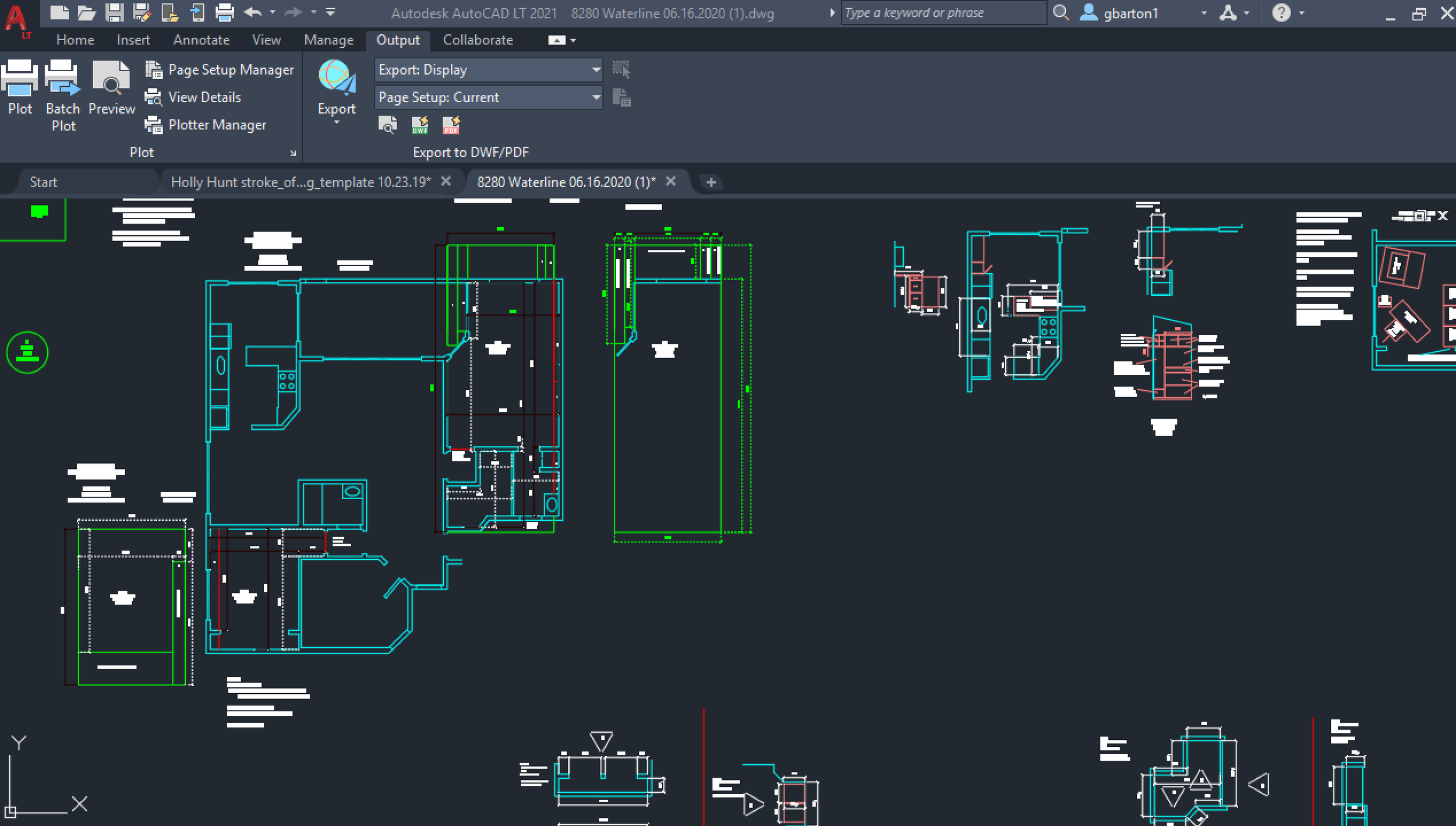Click the keyword search input field
Viewport: 1456px width, 826px height.
point(942,13)
